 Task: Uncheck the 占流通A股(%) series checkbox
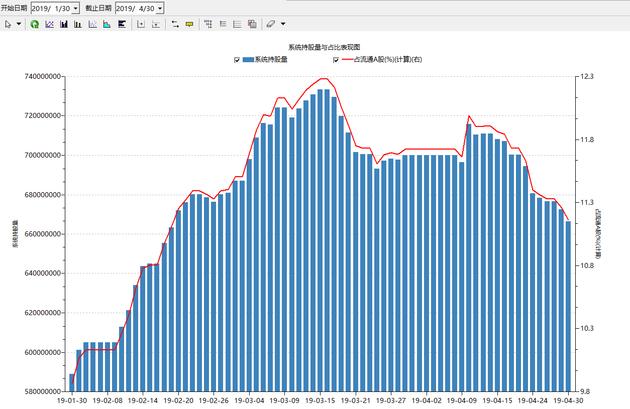[336, 60]
